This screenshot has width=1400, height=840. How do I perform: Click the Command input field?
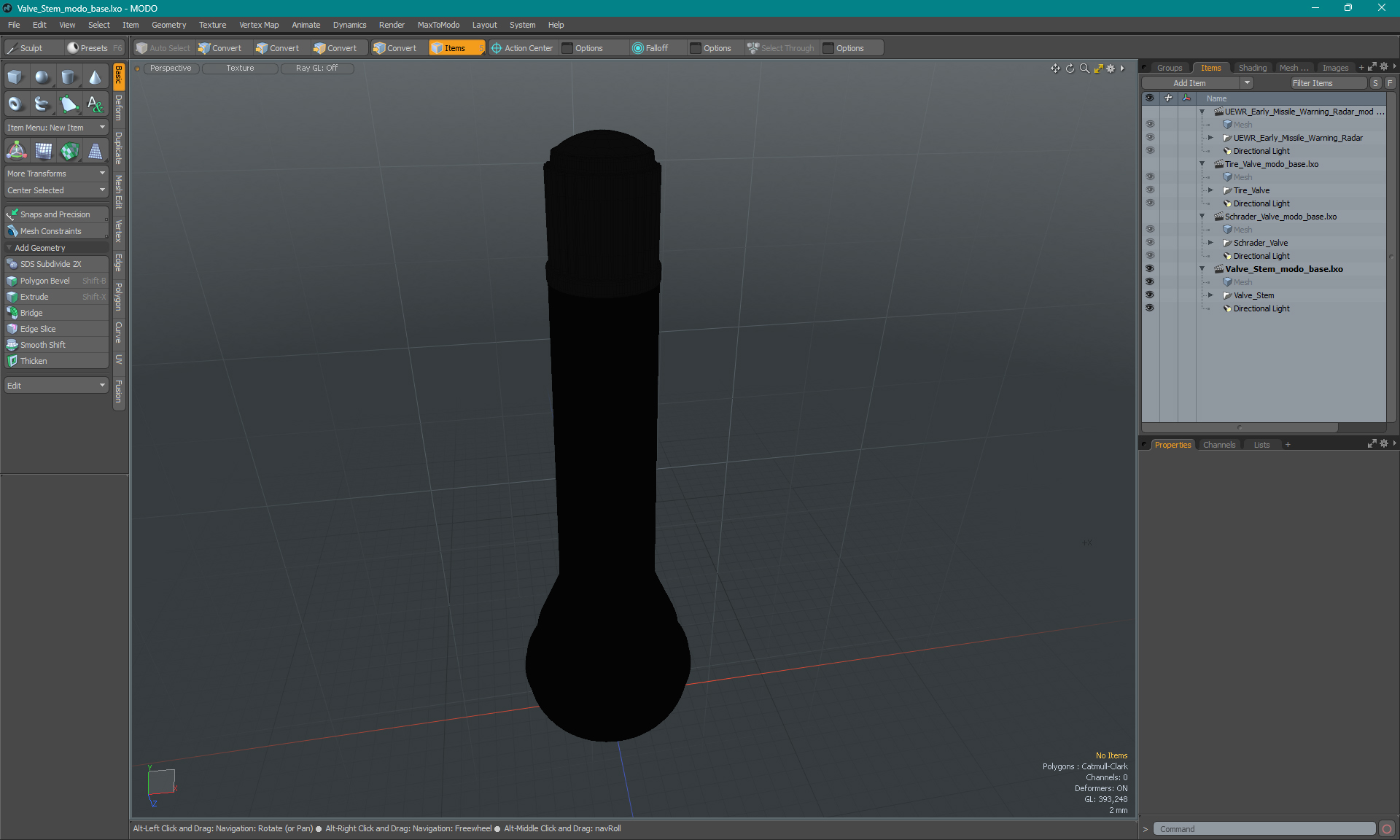[x=1264, y=829]
